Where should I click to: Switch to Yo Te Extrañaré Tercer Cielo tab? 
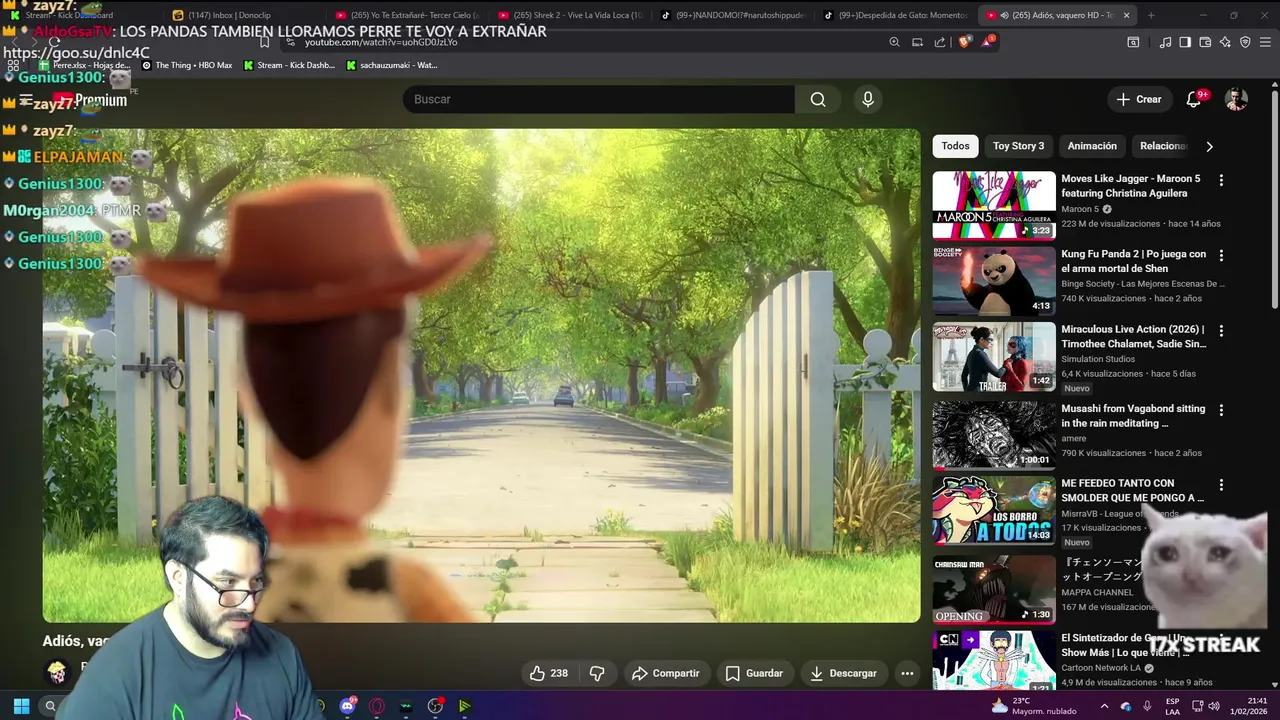pos(405,15)
